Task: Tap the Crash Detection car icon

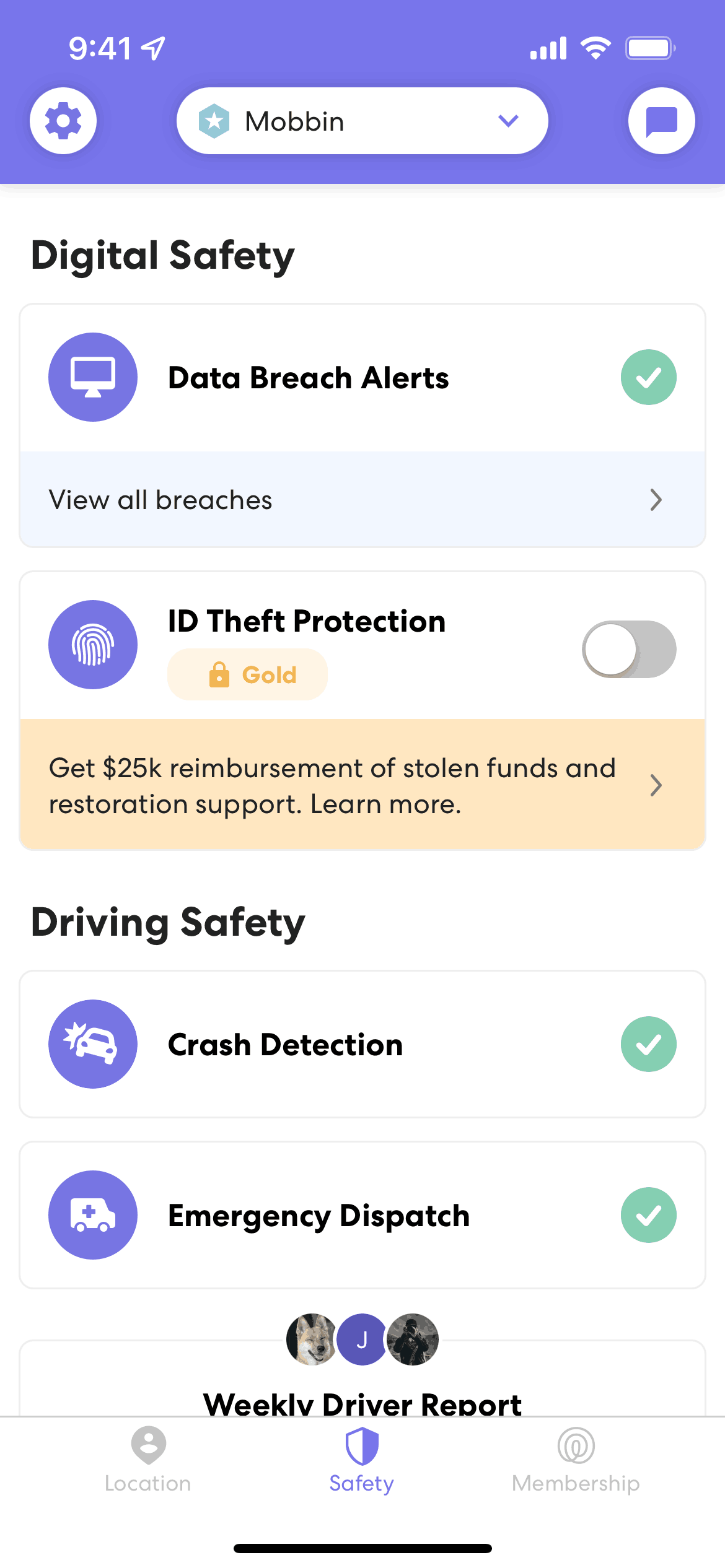Action: coord(93,1044)
